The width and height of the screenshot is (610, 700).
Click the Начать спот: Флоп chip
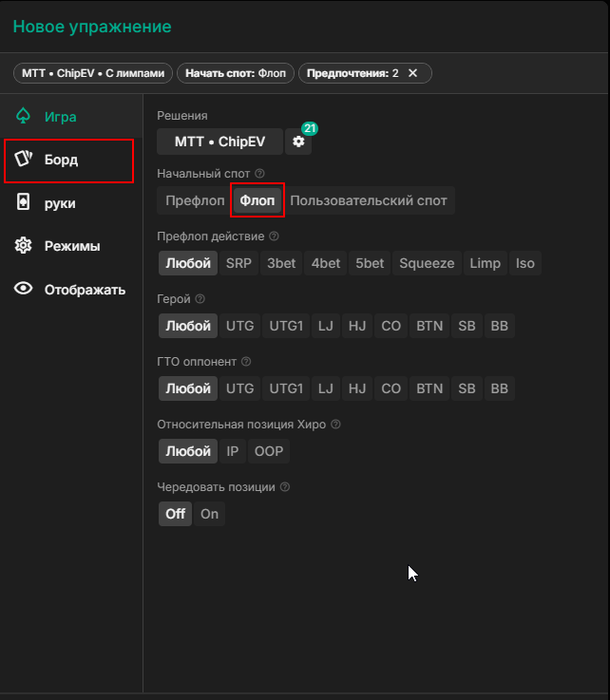235,73
